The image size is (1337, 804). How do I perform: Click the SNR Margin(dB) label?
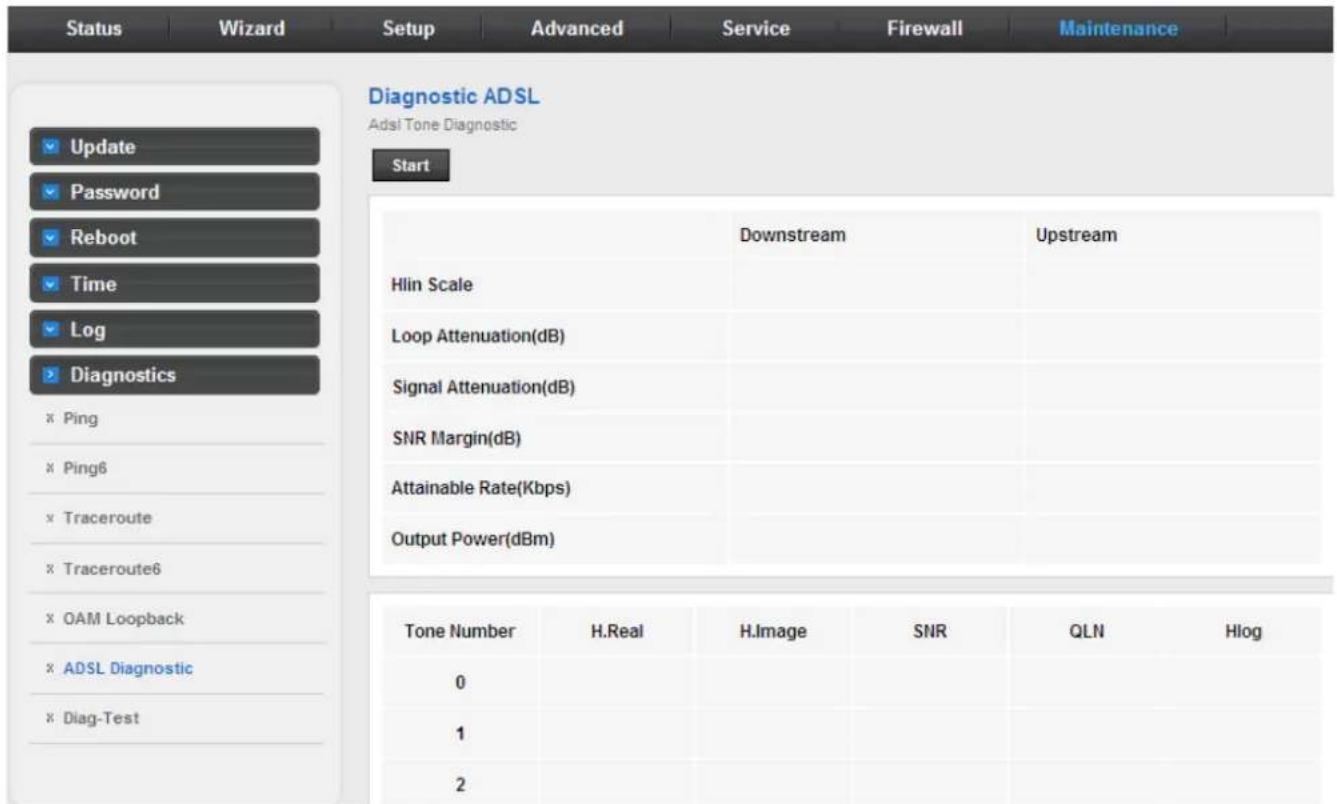[455, 438]
